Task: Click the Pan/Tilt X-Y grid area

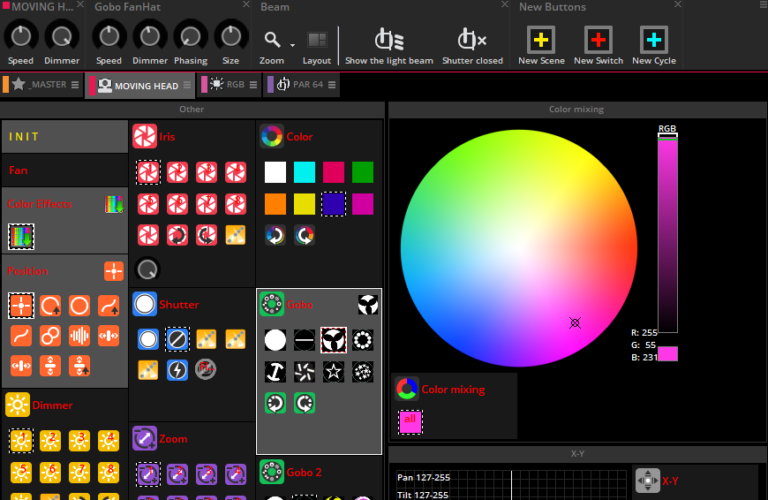Action: pos(511,485)
